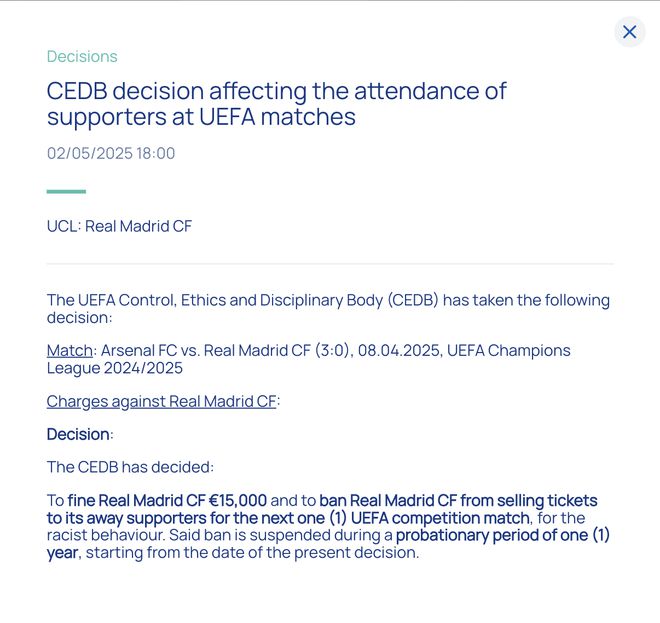Select the UCL: Real Madrid CF line
Image resolution: width=660 pixels, height=623 pixels.
pos(119,226)
